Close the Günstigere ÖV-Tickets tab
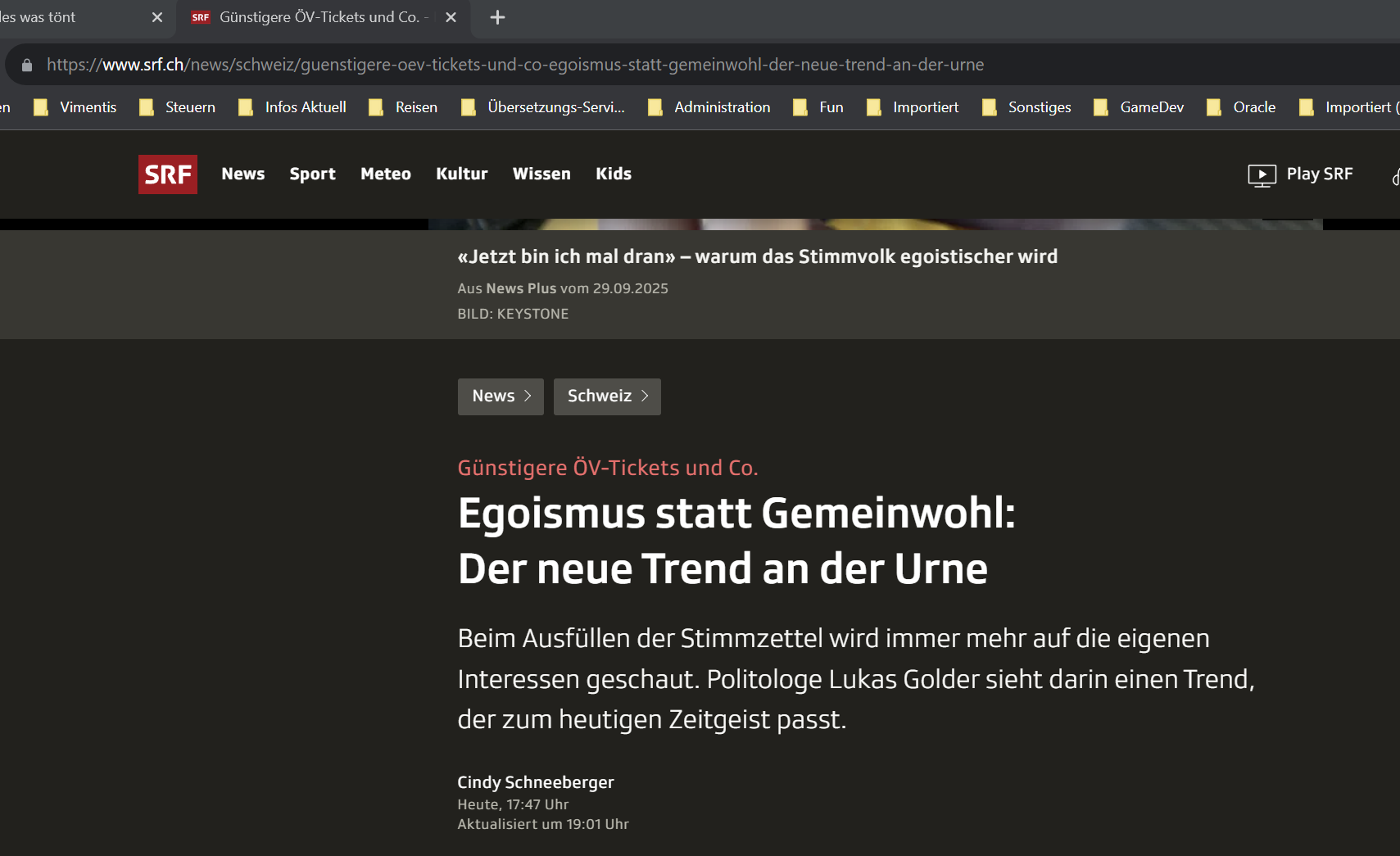 click(451, 17)
